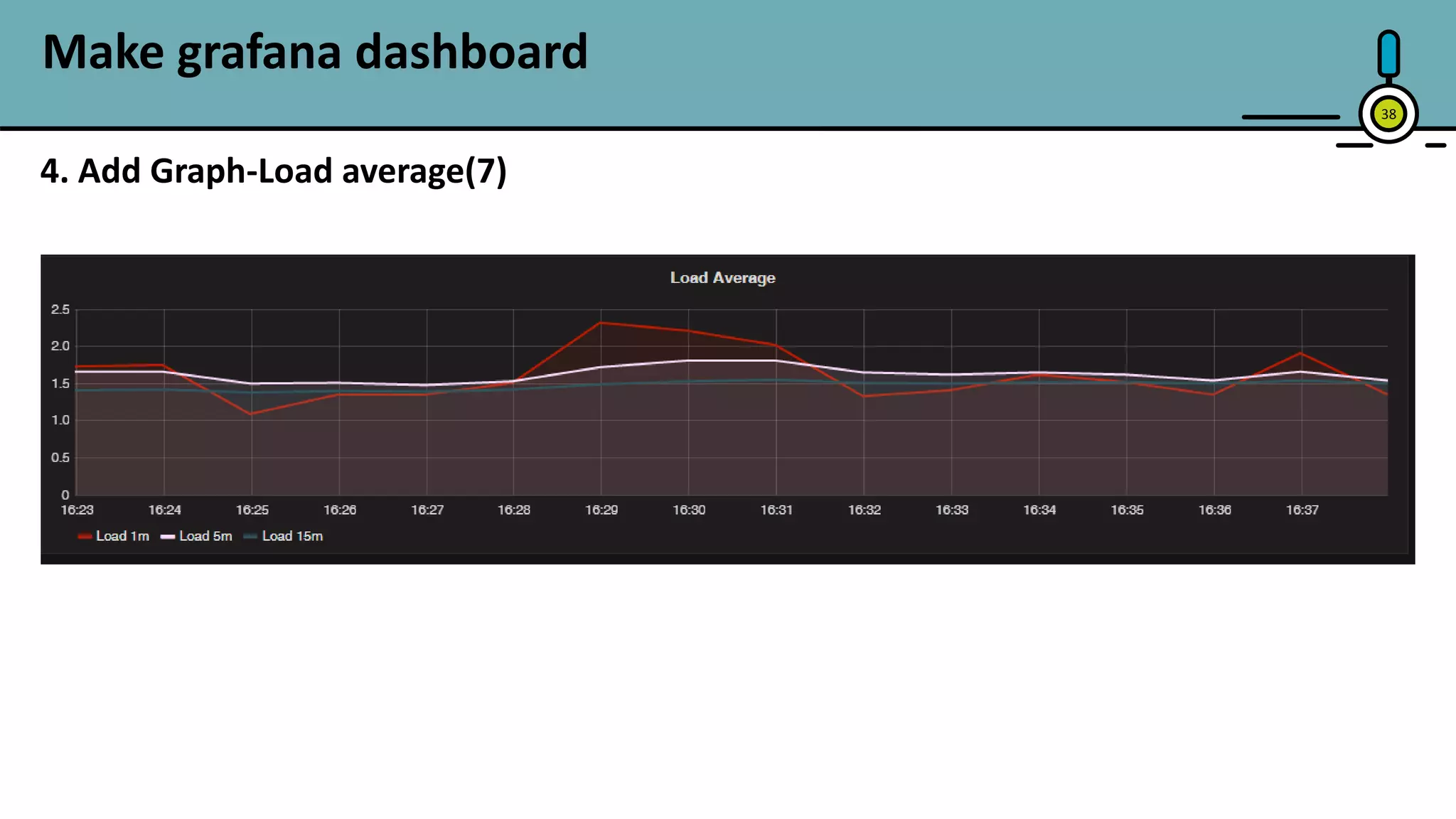
Task: Click the red Load 1m color swatch
Action: (85, 537)
